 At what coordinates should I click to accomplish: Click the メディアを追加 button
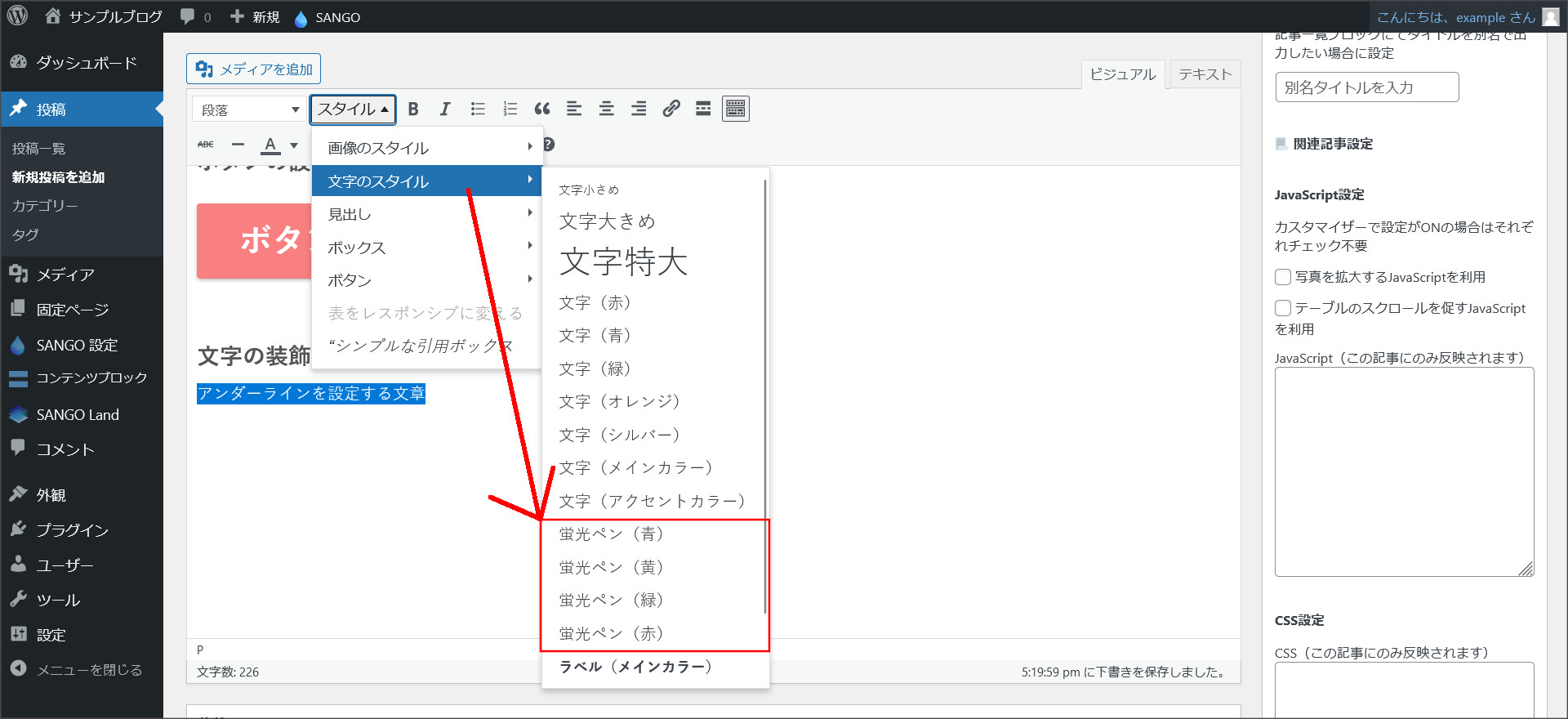point(254,69)
